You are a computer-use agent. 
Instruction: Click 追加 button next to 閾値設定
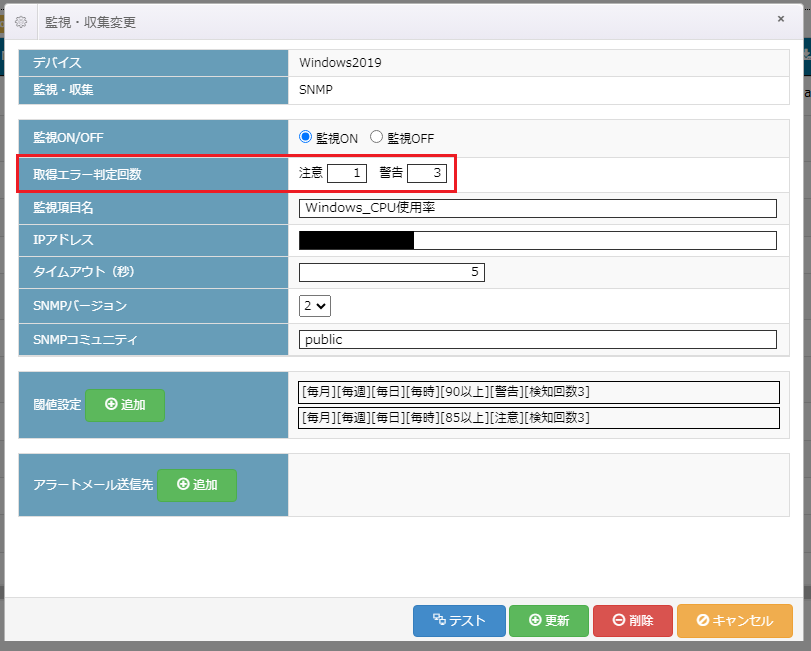pos(125,405)
